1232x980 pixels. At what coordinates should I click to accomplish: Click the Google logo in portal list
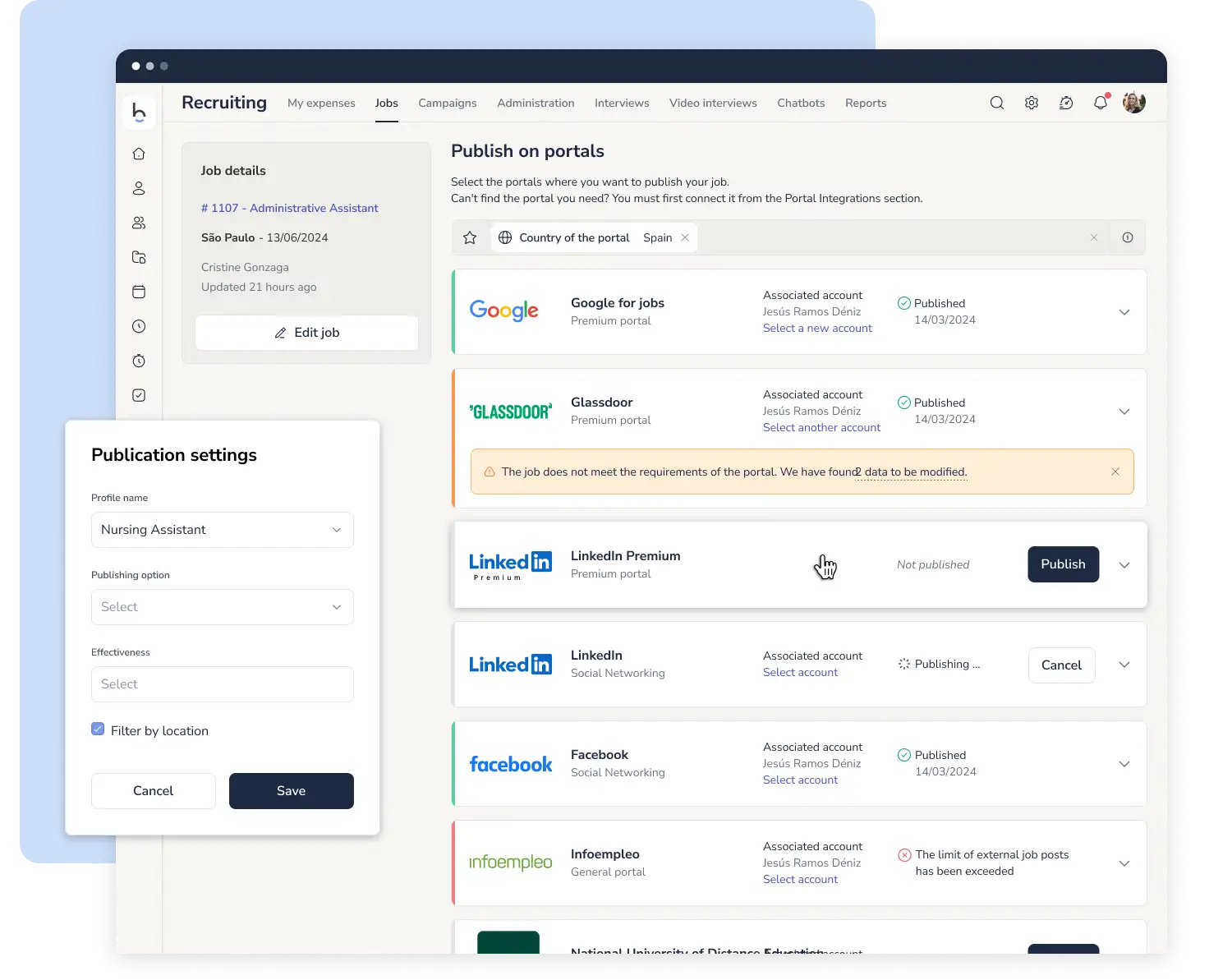(x=504, y=311)
